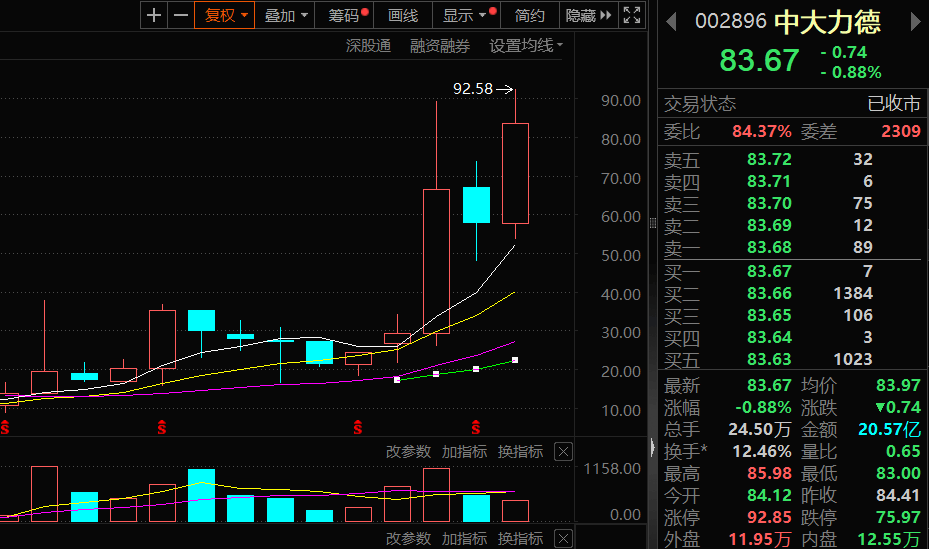Click the 昨收 value 84.41
The width and height of the screenshot is (929, 549).
coord(898,495)
